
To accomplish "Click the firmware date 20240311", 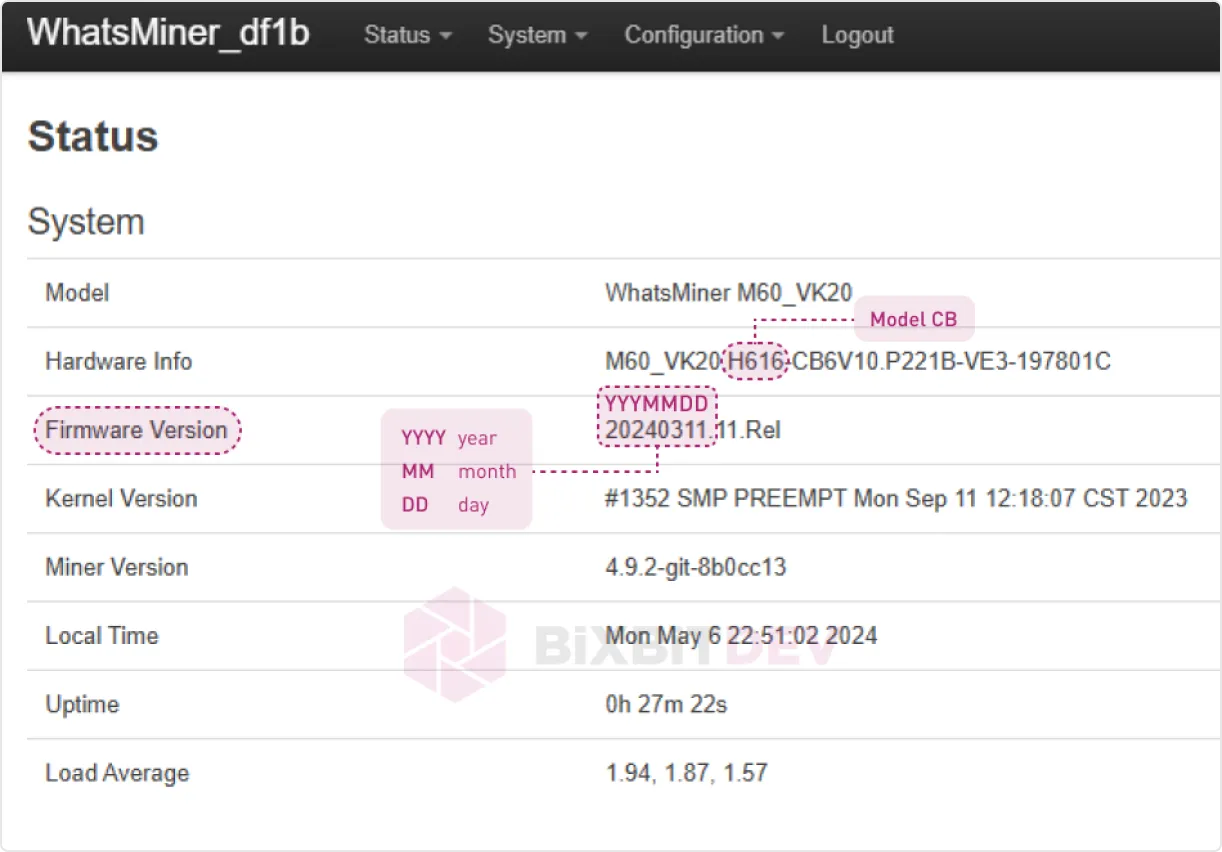I will [658, 431].
